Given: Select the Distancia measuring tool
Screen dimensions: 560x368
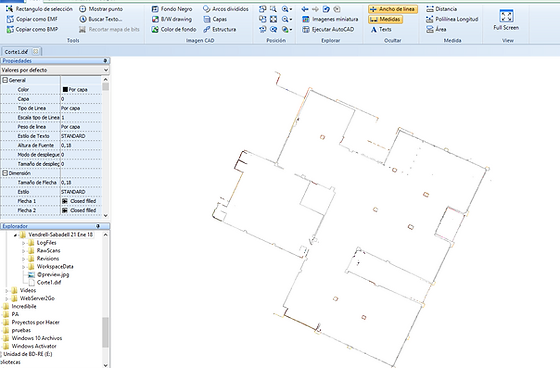Looking at the screenshot, I should click(x=441, y=9).
